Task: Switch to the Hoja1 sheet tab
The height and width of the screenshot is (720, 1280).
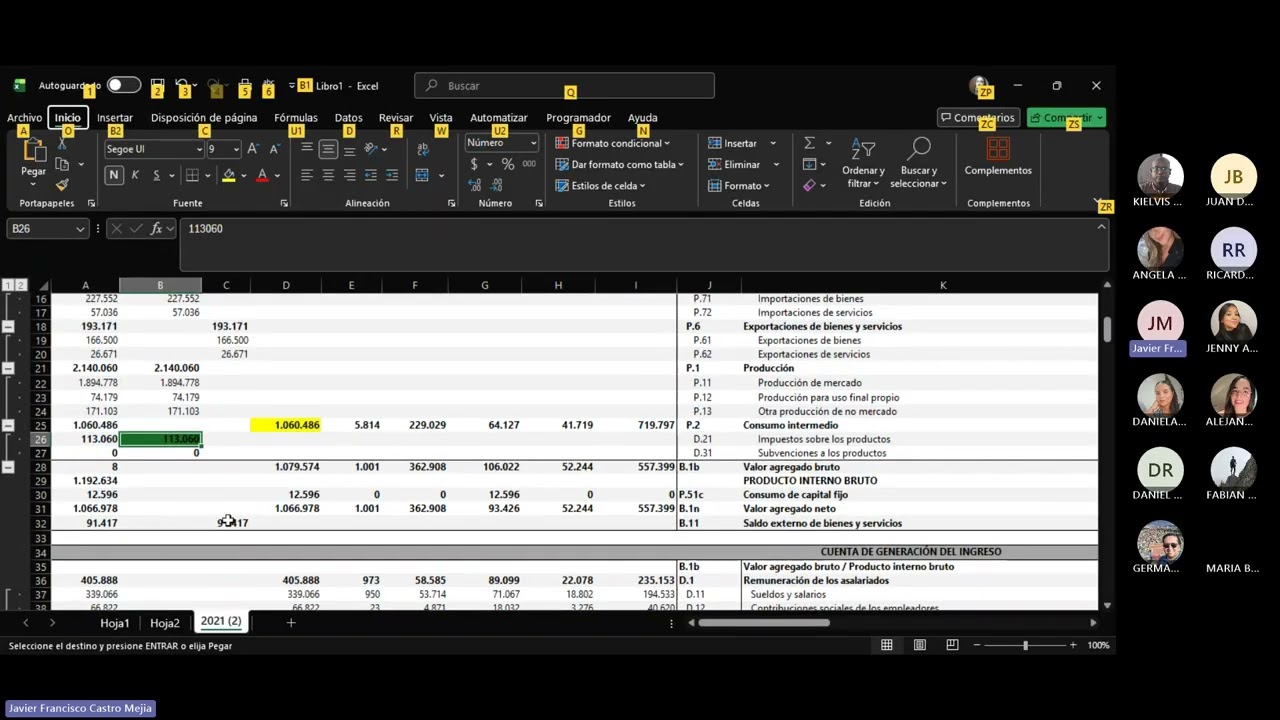Action: point(114,623)
